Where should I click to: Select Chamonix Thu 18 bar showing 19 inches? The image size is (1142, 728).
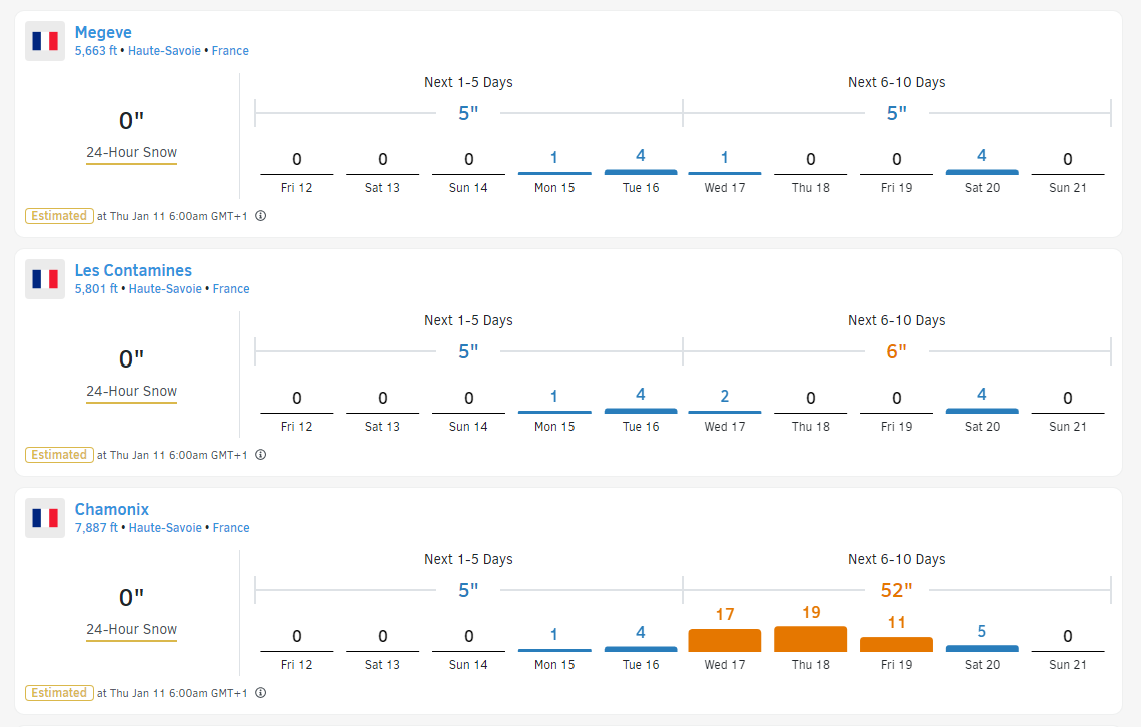coord(810,638)
